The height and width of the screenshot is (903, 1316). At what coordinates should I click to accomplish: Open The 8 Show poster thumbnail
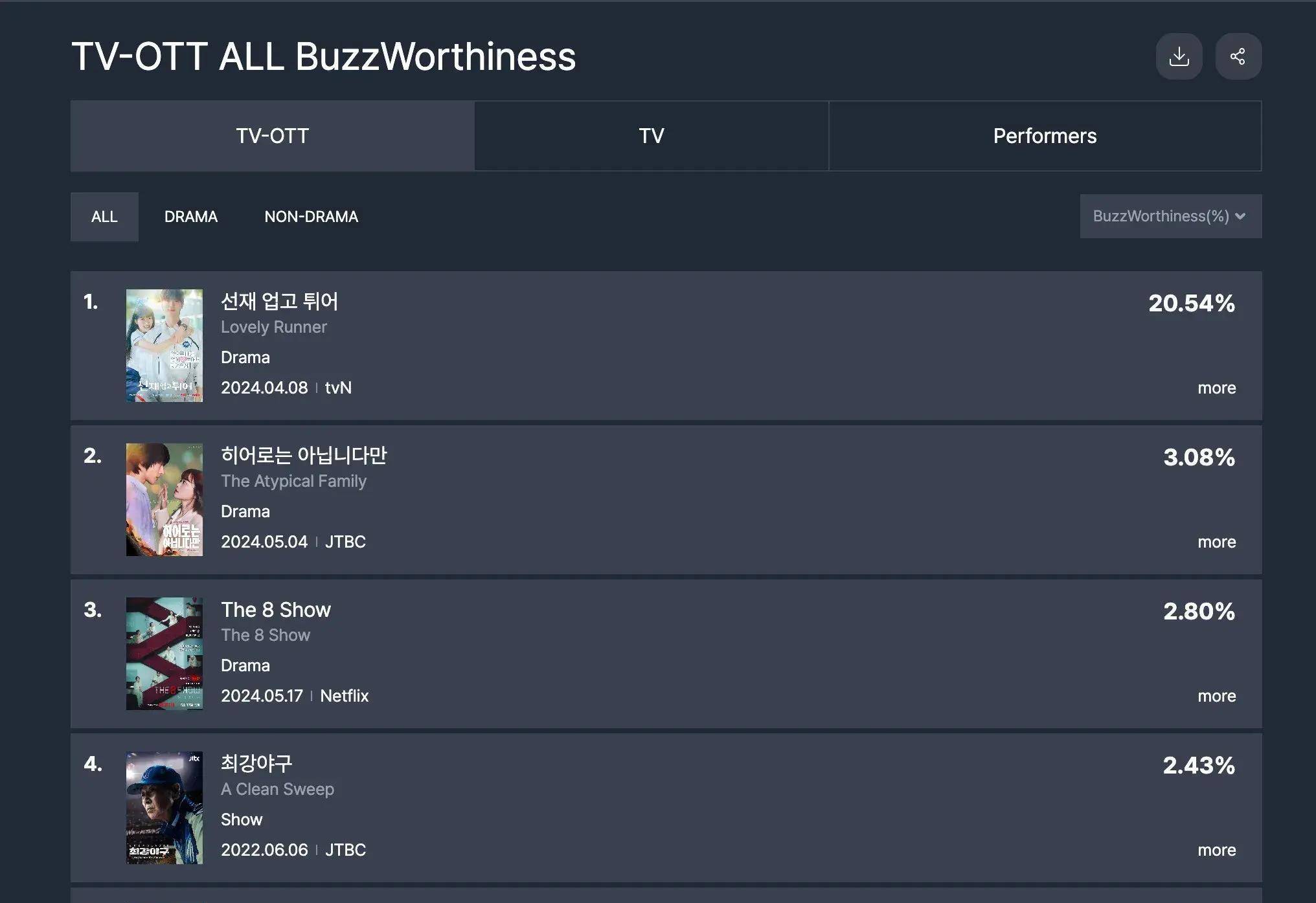click(x=164, y=654)
